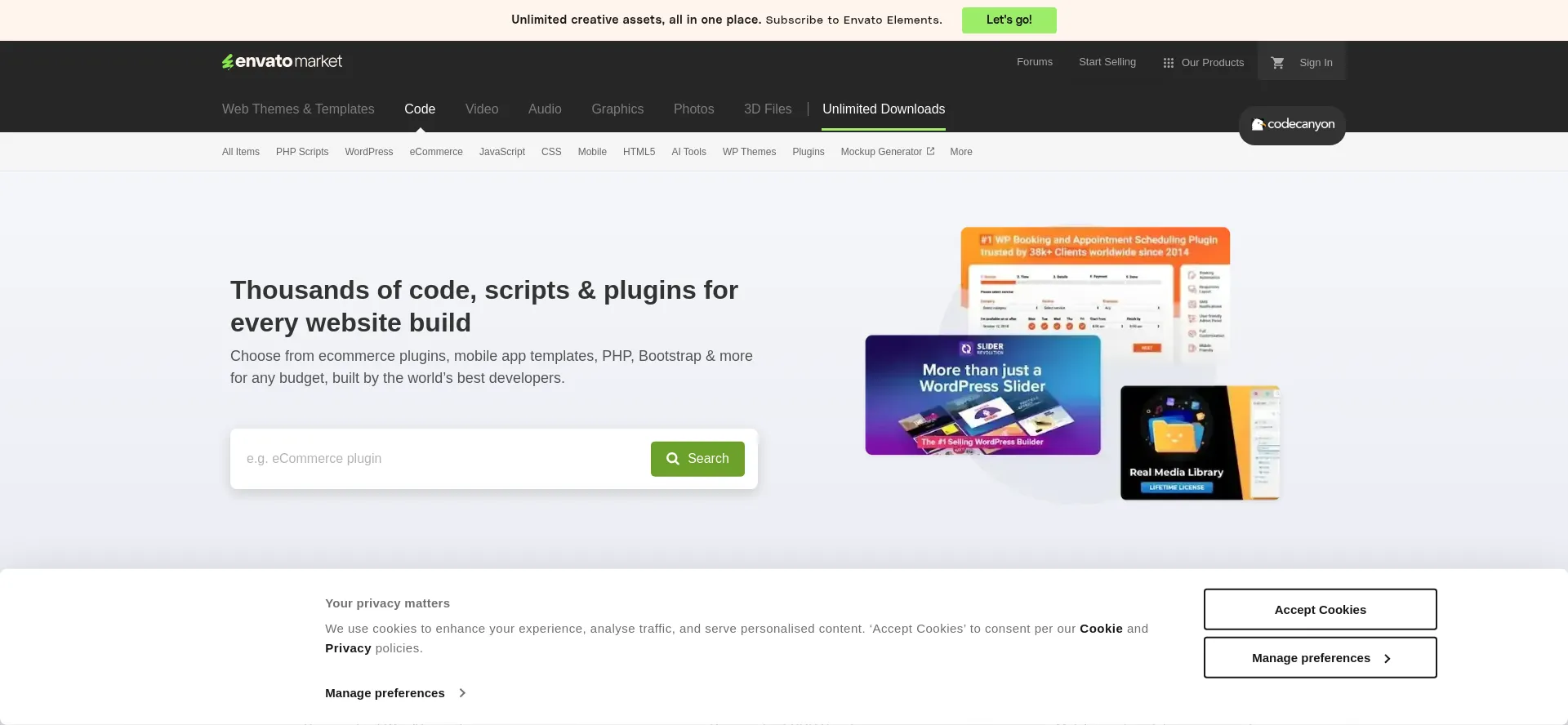Click the Manage preferences link under privacy text
The height and width of the screenshot is (725, 1568).
[395, 692]
